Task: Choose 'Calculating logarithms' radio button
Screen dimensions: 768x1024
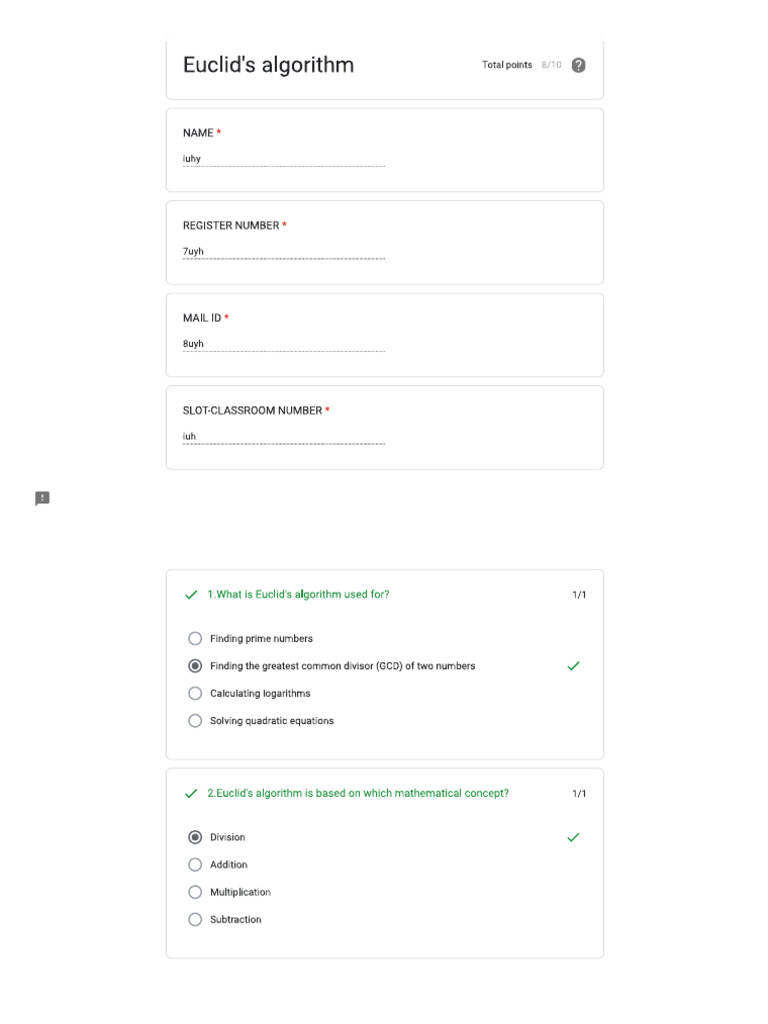Action: (195, 693)
